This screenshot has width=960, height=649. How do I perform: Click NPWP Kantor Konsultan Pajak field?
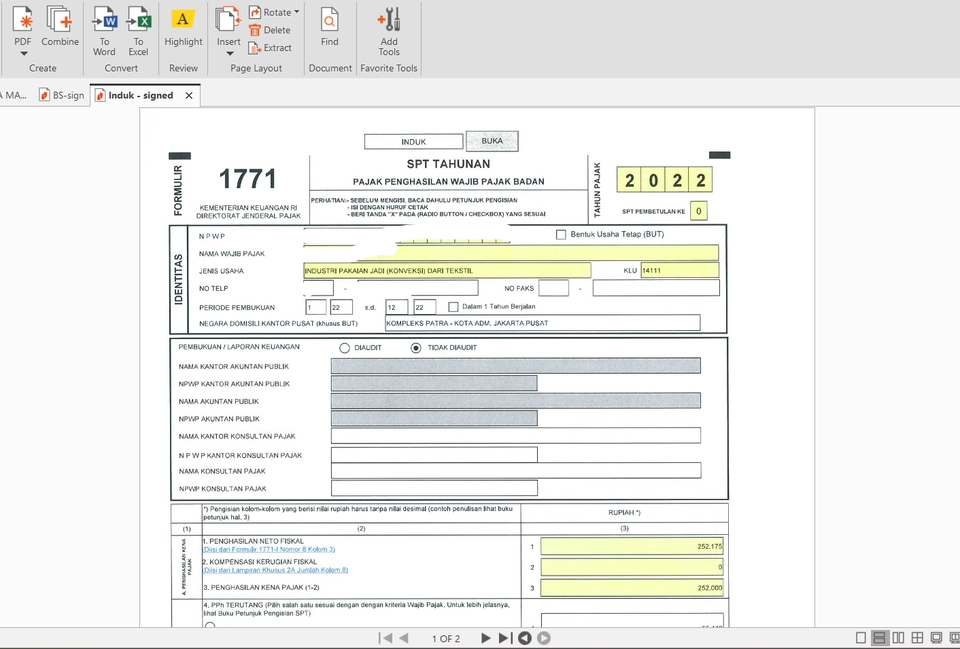[x=434, y=454]
